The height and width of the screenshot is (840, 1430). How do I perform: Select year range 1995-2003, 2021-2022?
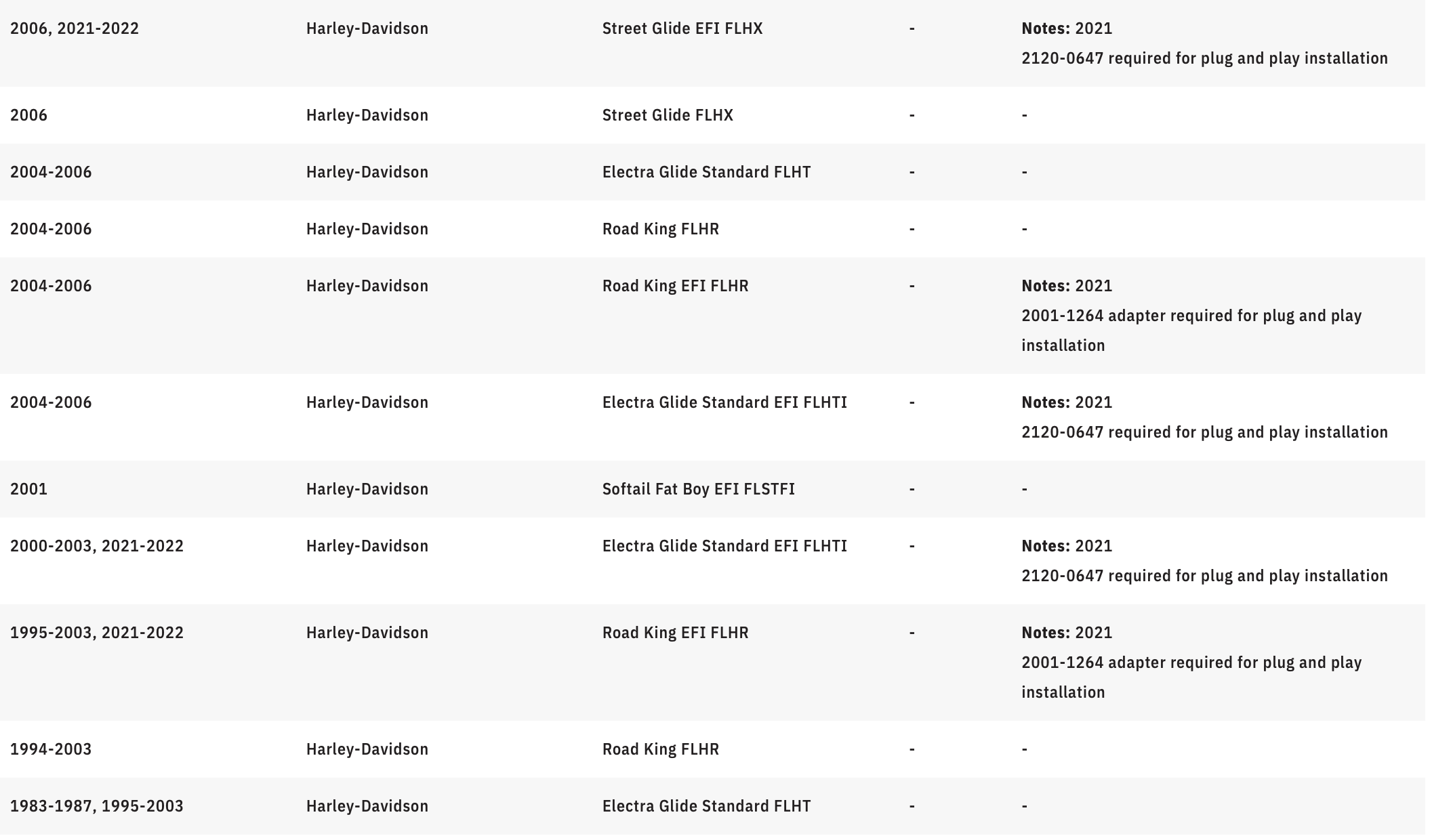coord(97,633)
